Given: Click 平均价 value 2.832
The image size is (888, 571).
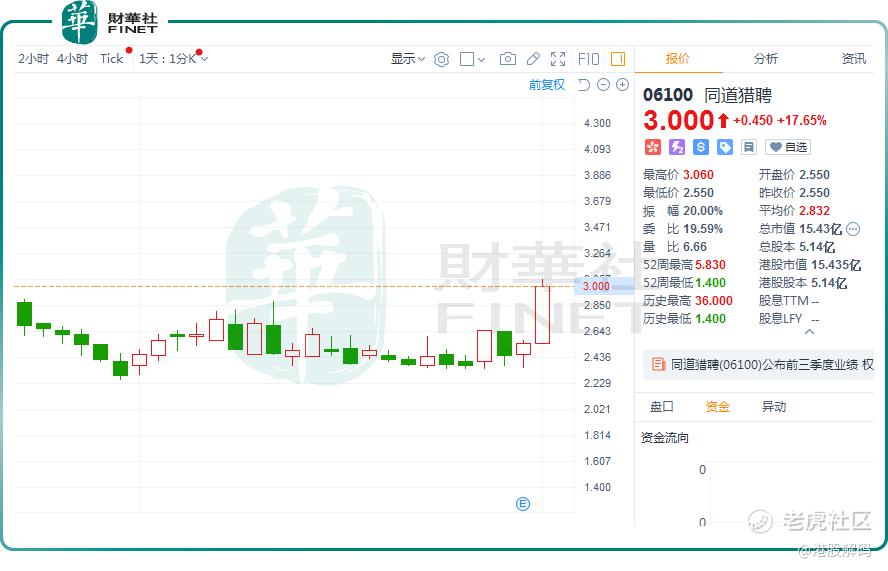Looking at the screenshot, I should point(814,211).
